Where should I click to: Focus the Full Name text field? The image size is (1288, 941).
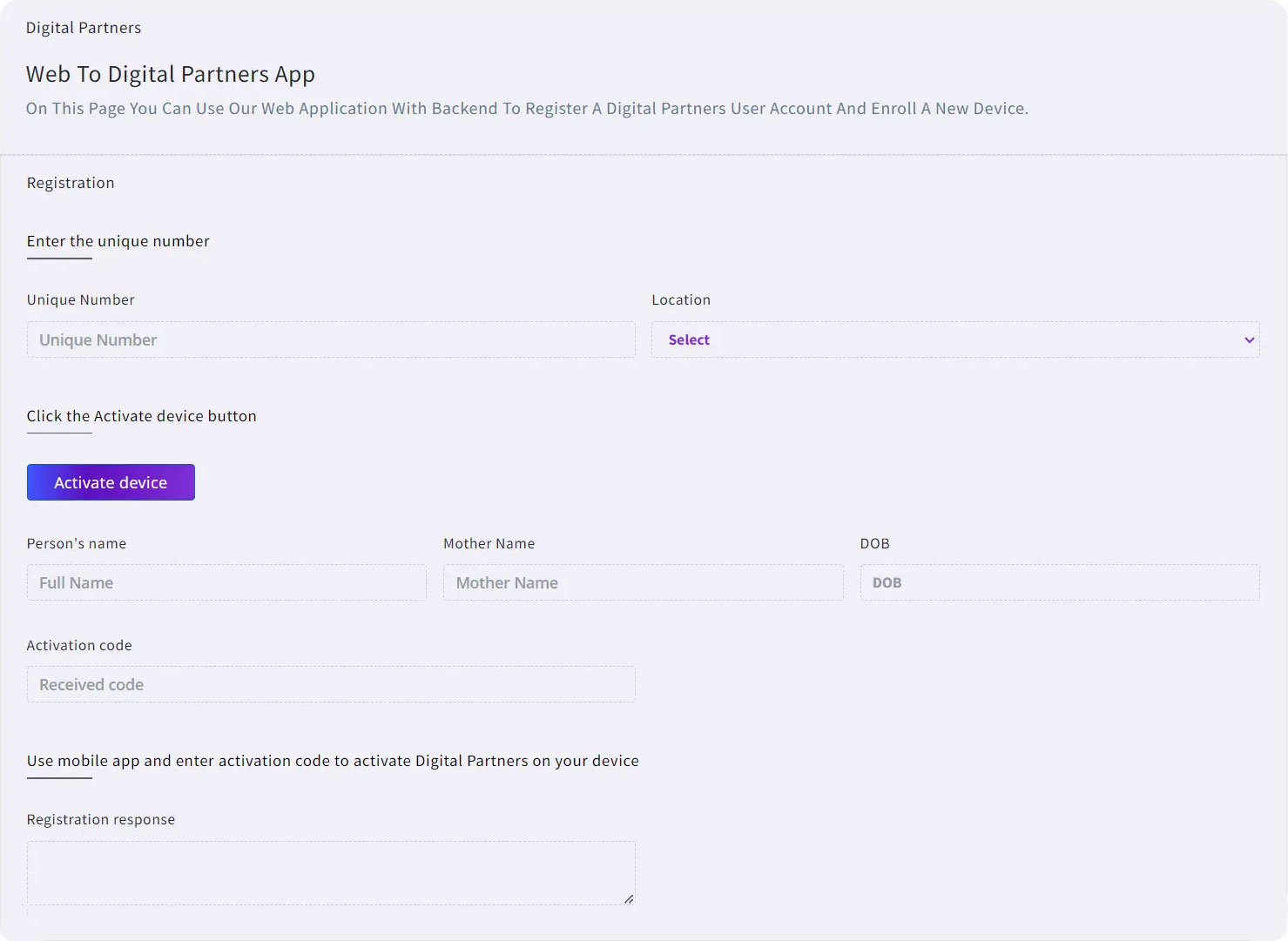pos(226,583)
